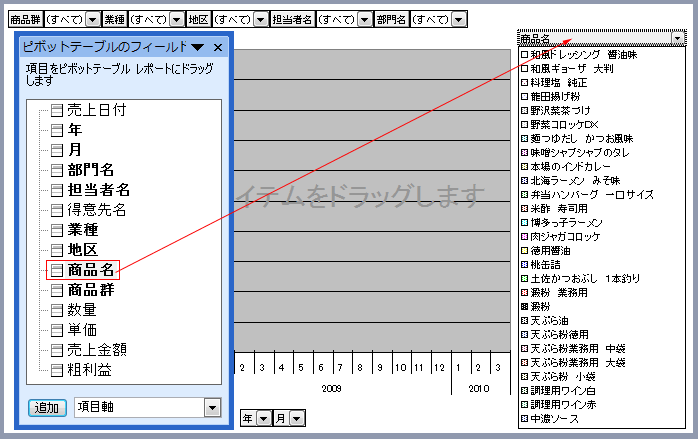Open the field list panel options arrow

coord(198,47)
